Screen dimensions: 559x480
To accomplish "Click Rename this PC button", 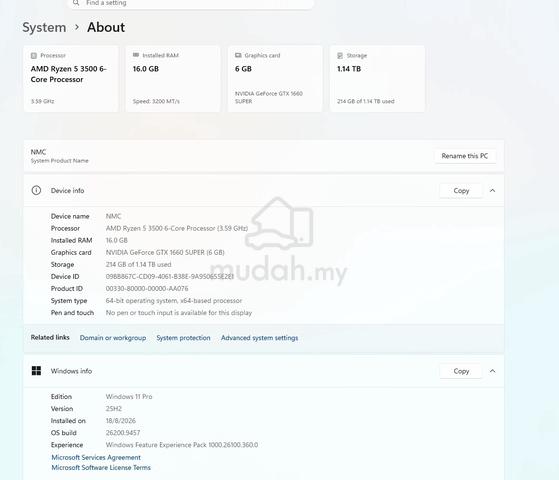I will pyautogui.click(x=465, y=156).
